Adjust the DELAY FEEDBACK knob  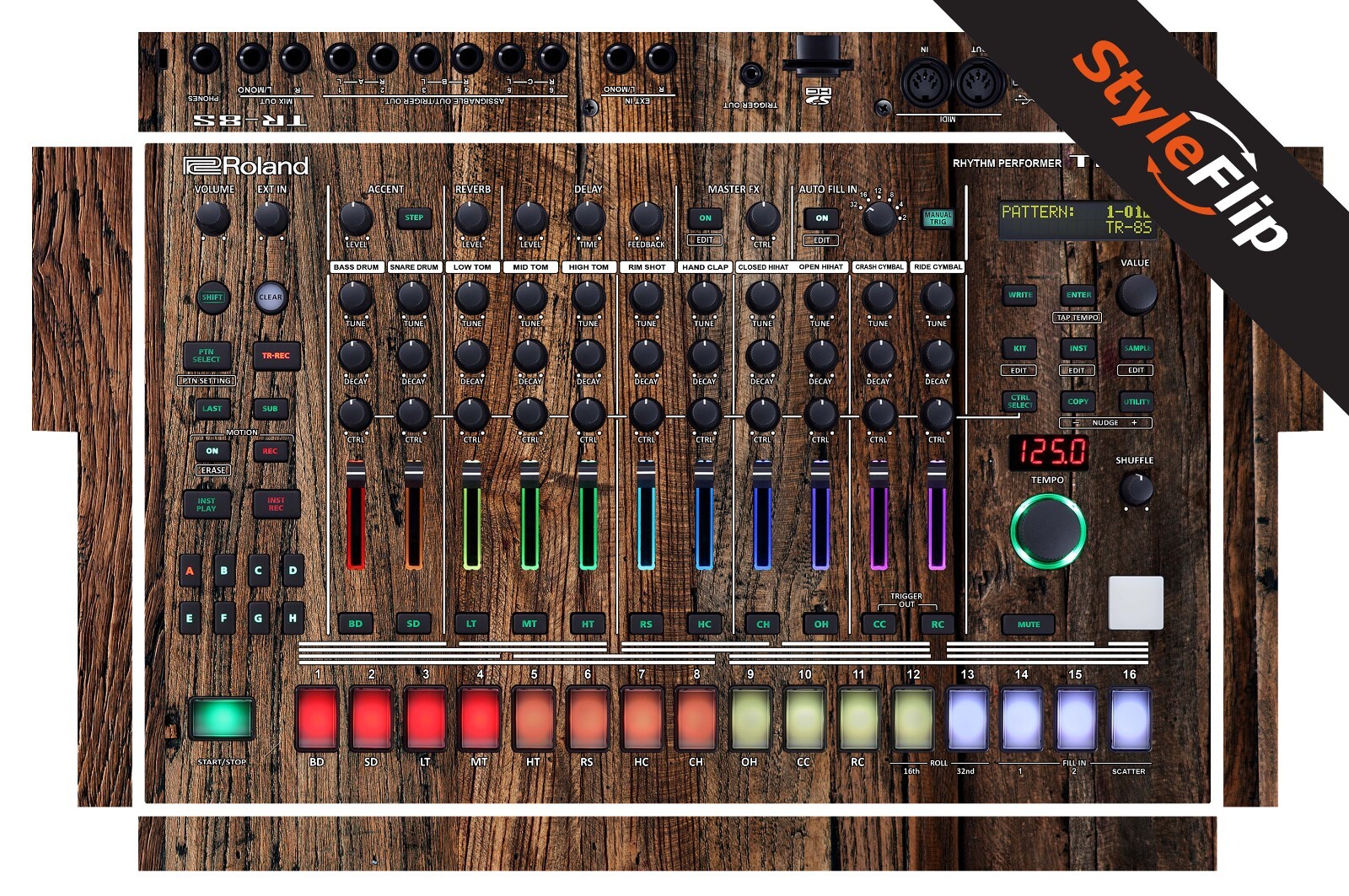pyautogui.click(x=647, y=218)
